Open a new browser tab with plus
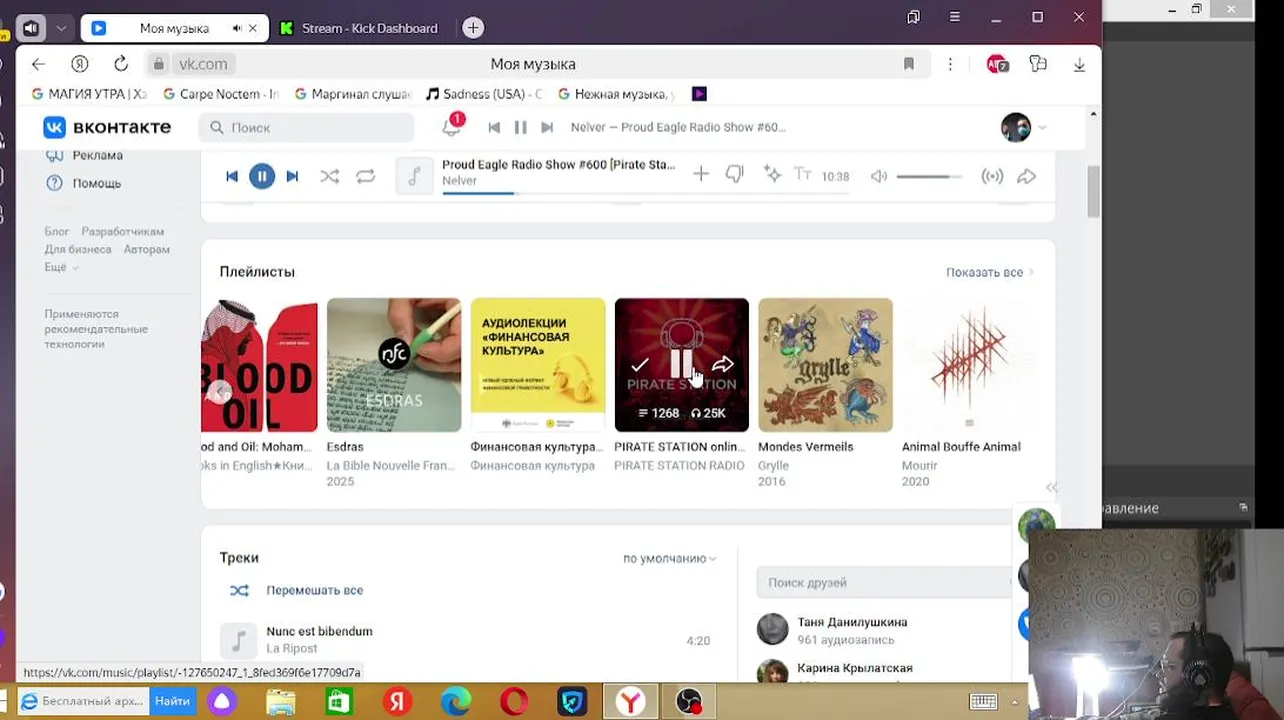Viewport: 1284px width, 720px height. click(x=473, y=28)
